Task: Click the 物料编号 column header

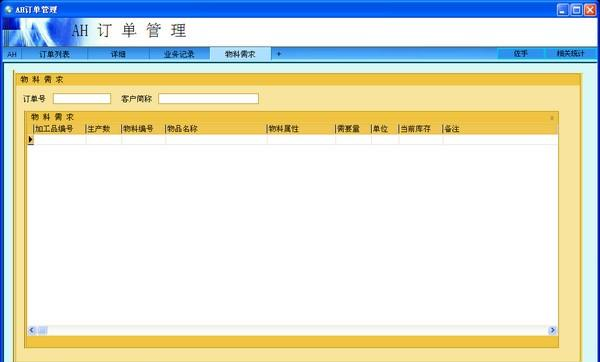Action: 143,129
